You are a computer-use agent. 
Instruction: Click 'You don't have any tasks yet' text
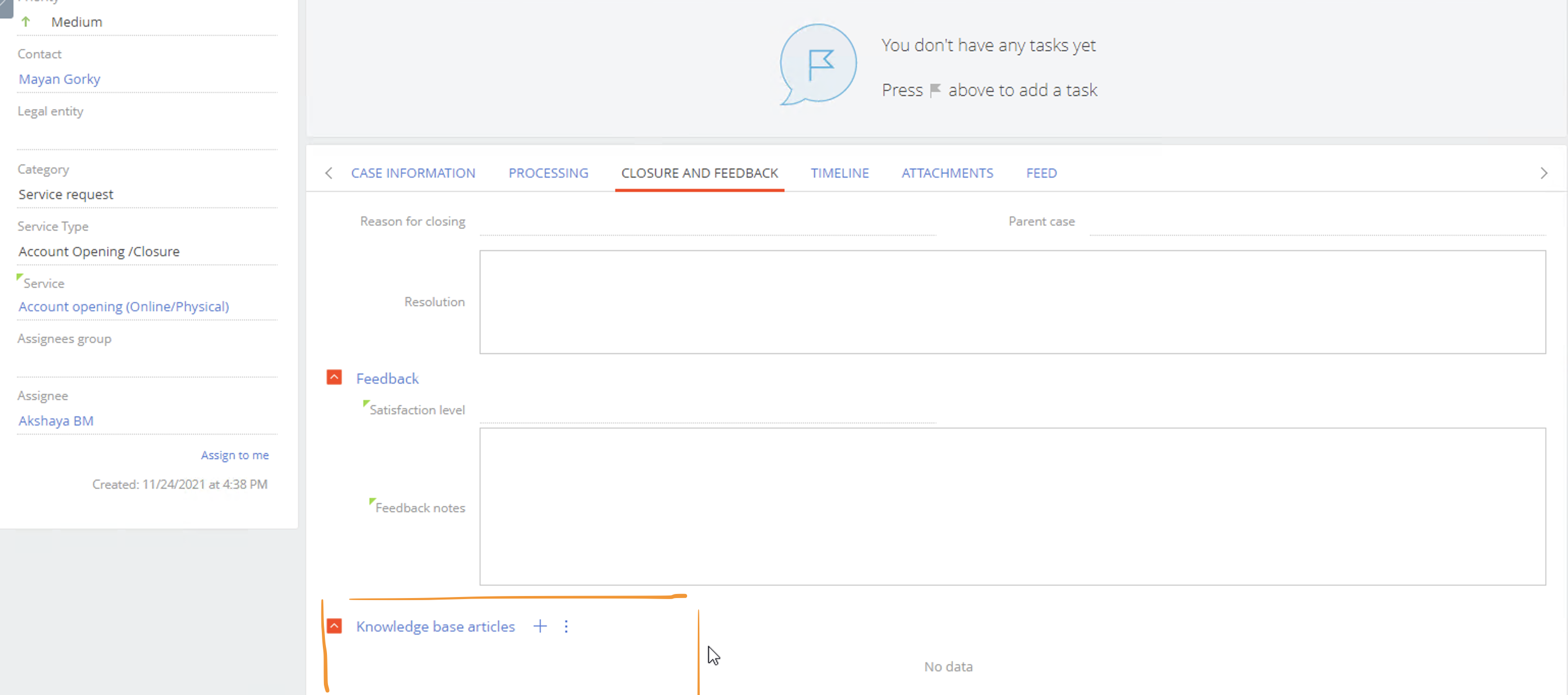[x=989, y=45]
